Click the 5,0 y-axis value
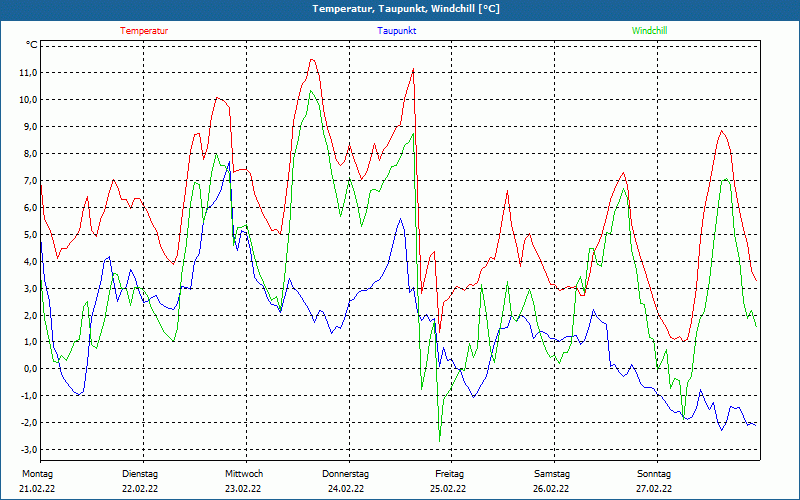 pyautogui.click(x=30, y=235)
